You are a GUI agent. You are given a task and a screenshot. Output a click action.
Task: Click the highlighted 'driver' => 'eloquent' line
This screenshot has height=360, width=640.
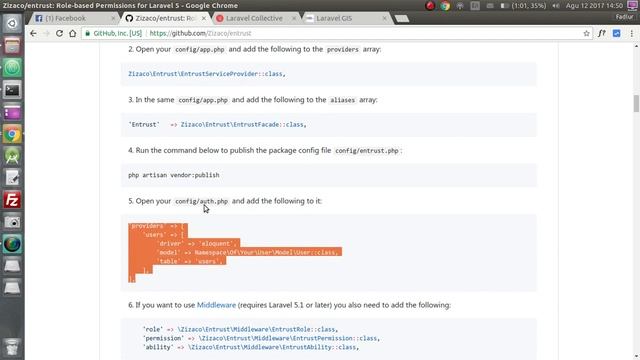(198, 244)
